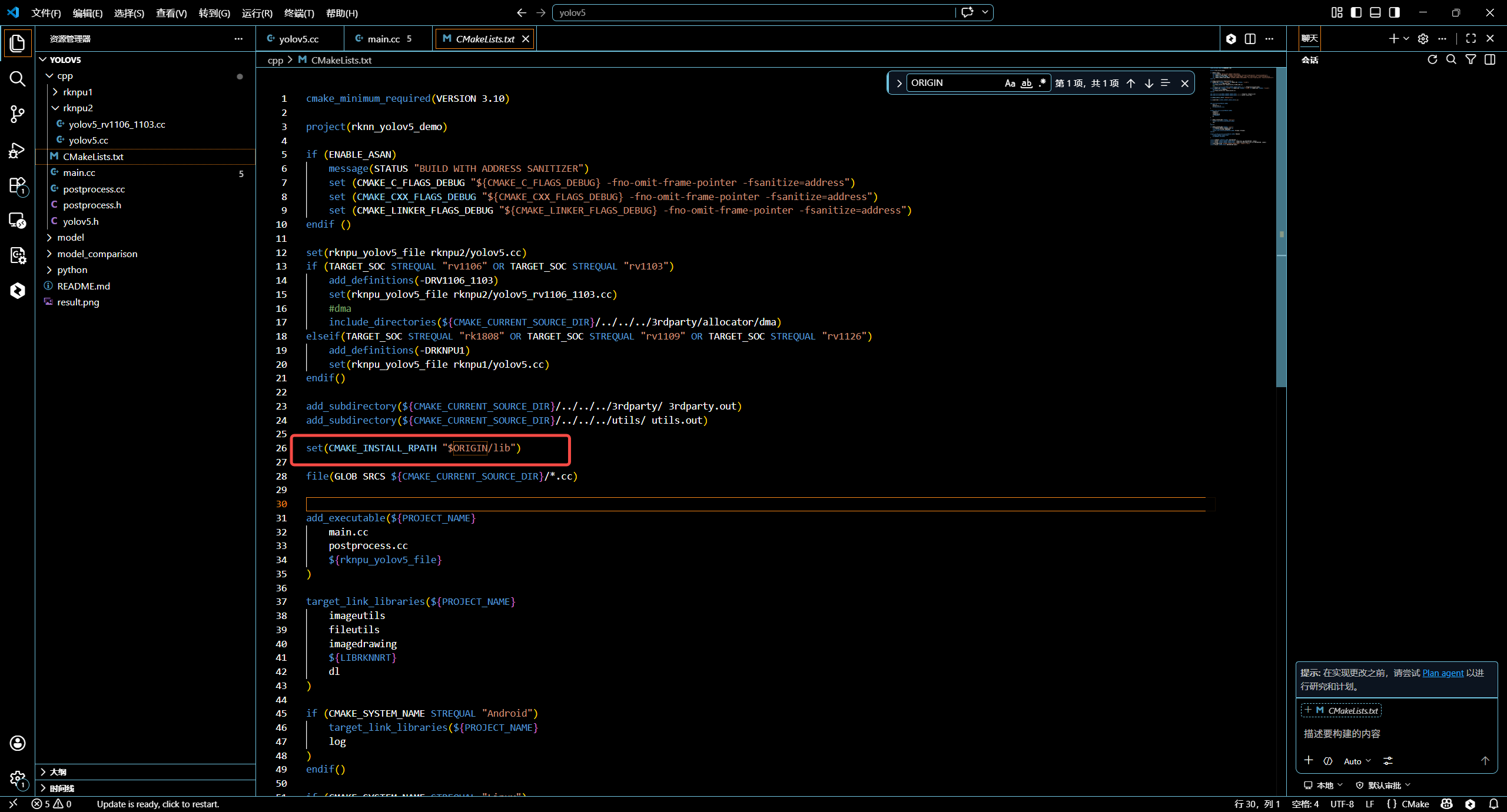Toggle Use Regular Expression in find widget
The width and height of the screenshot is (1507, 812).
pos(1042,83)
